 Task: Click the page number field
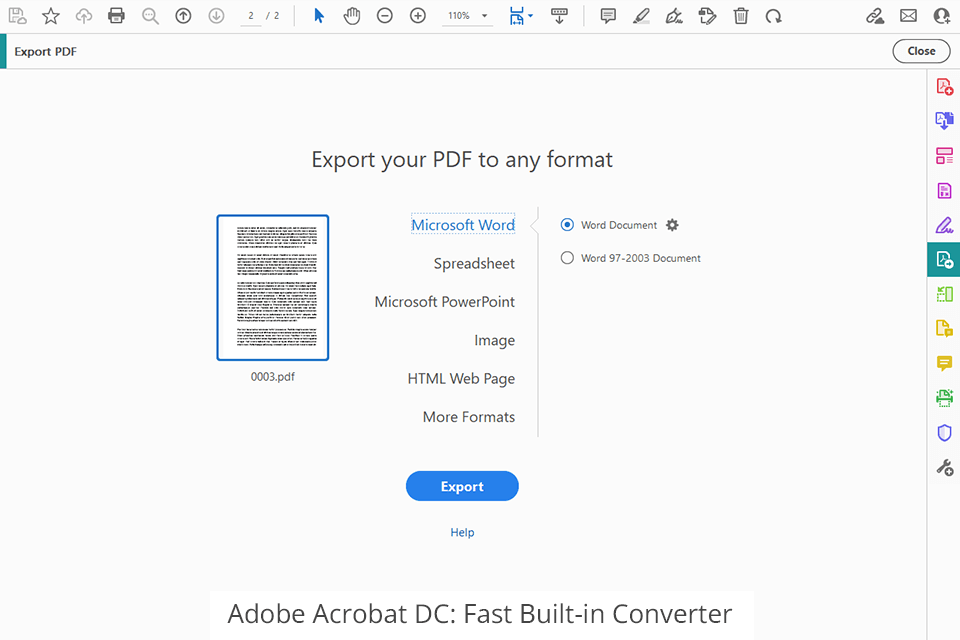pyautogui.click(x=251, y=16)
